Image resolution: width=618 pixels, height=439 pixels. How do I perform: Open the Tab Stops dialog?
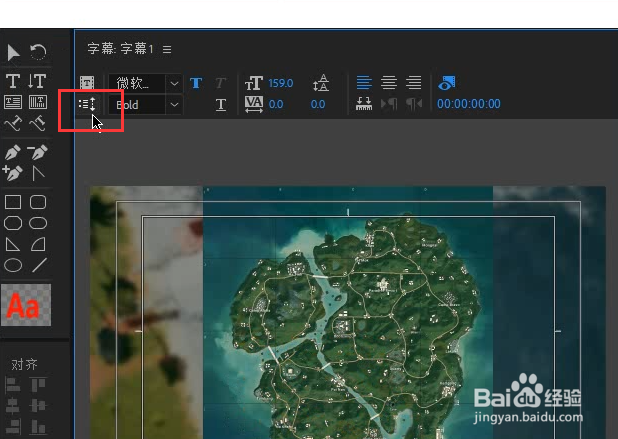click(364, 104)
